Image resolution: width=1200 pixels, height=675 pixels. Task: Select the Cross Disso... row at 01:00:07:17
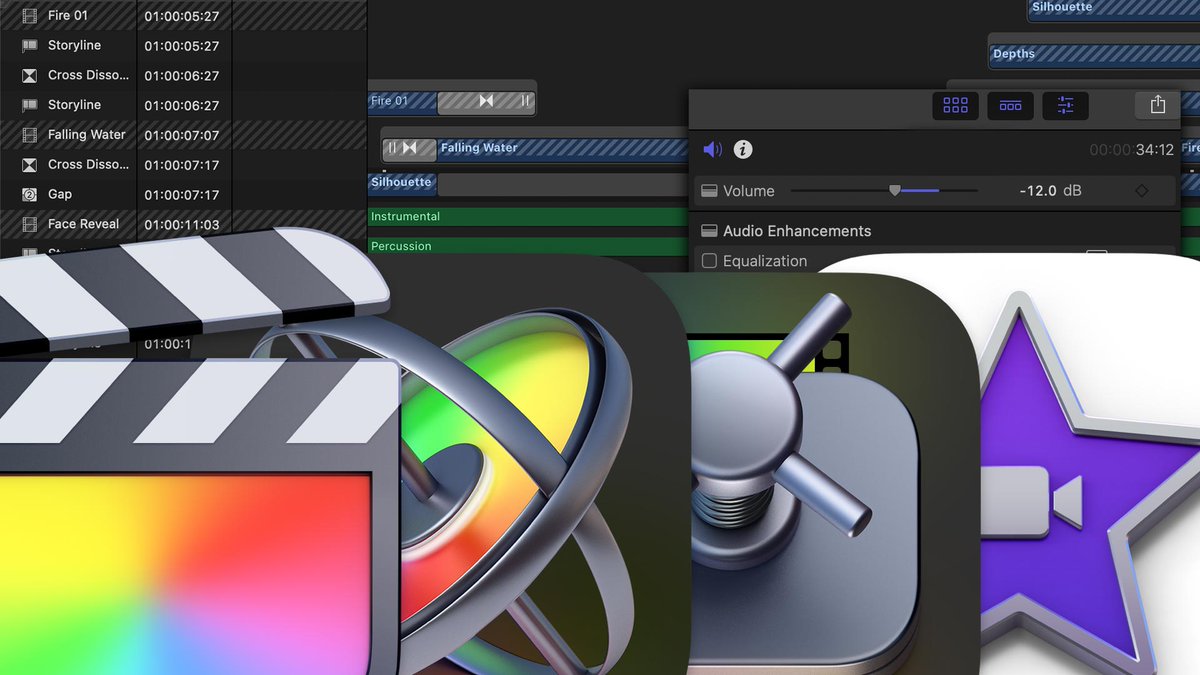[x=183, y=164]
